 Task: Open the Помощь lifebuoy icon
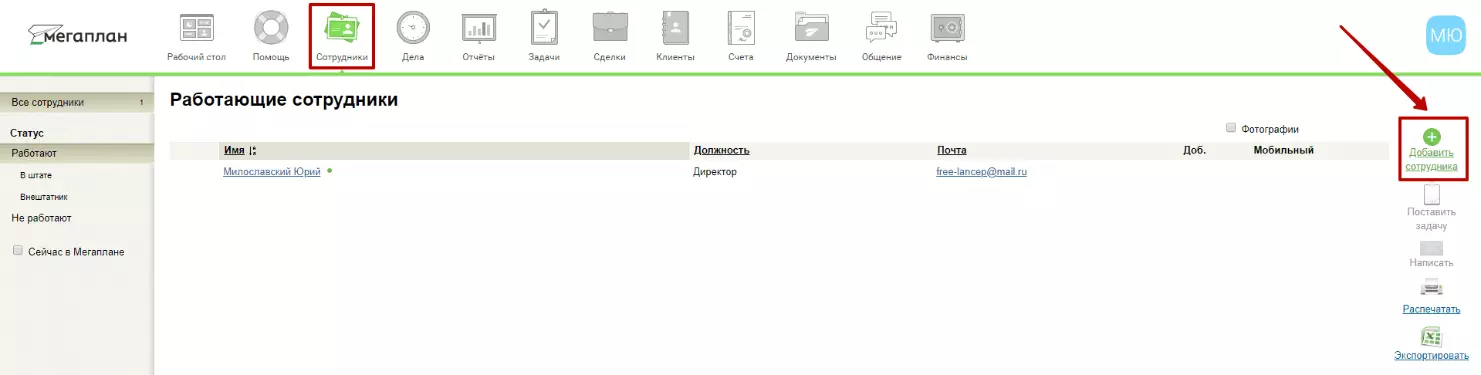pyautogui.click(x=270, y=28)
